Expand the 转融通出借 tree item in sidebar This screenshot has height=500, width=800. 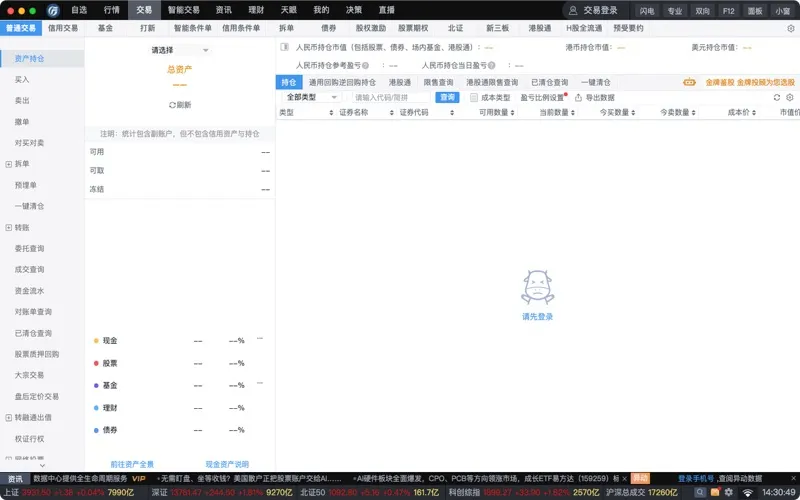point(8,418)
